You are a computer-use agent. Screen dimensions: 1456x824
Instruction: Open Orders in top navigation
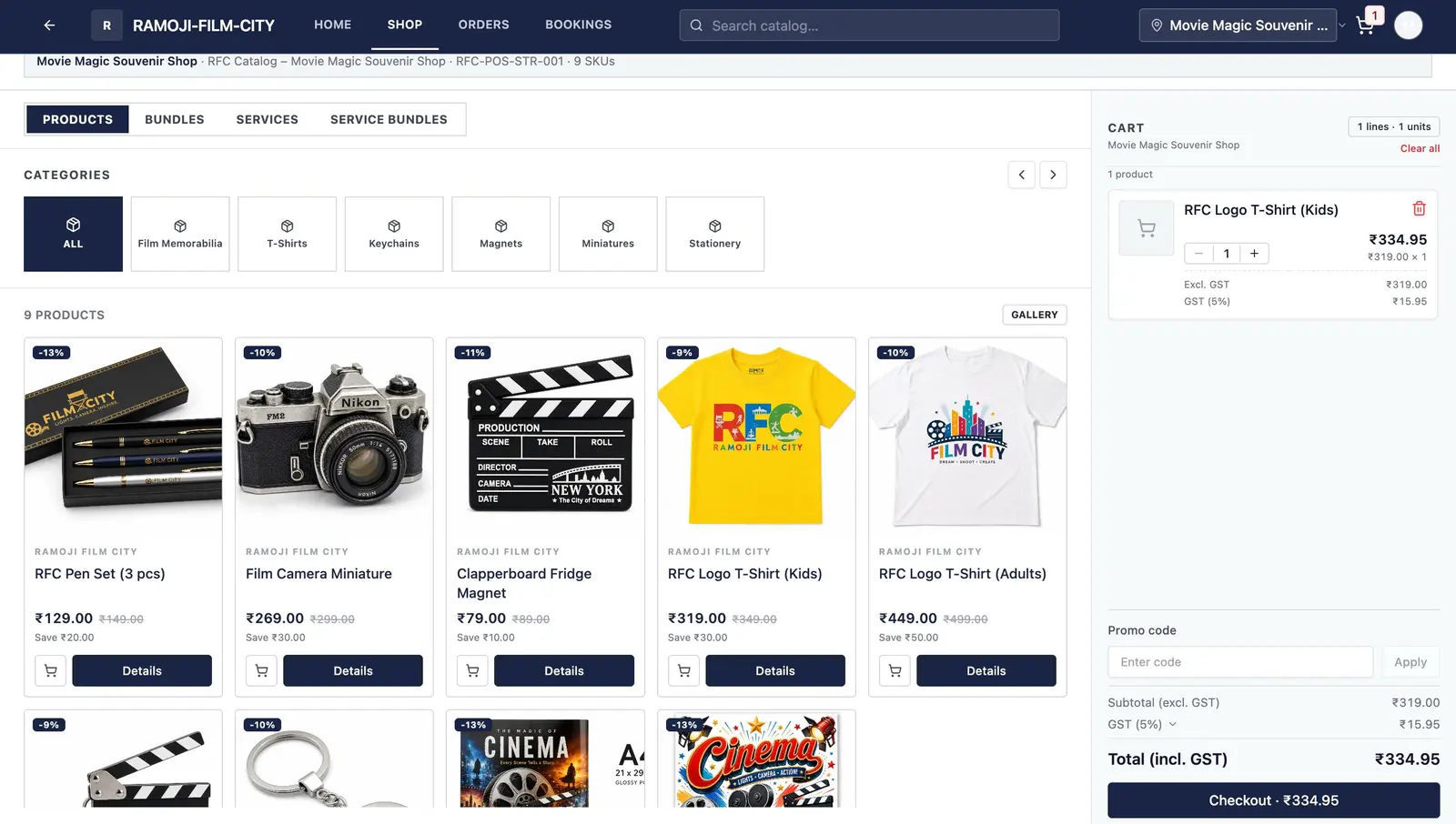click(x=484, y=25)
